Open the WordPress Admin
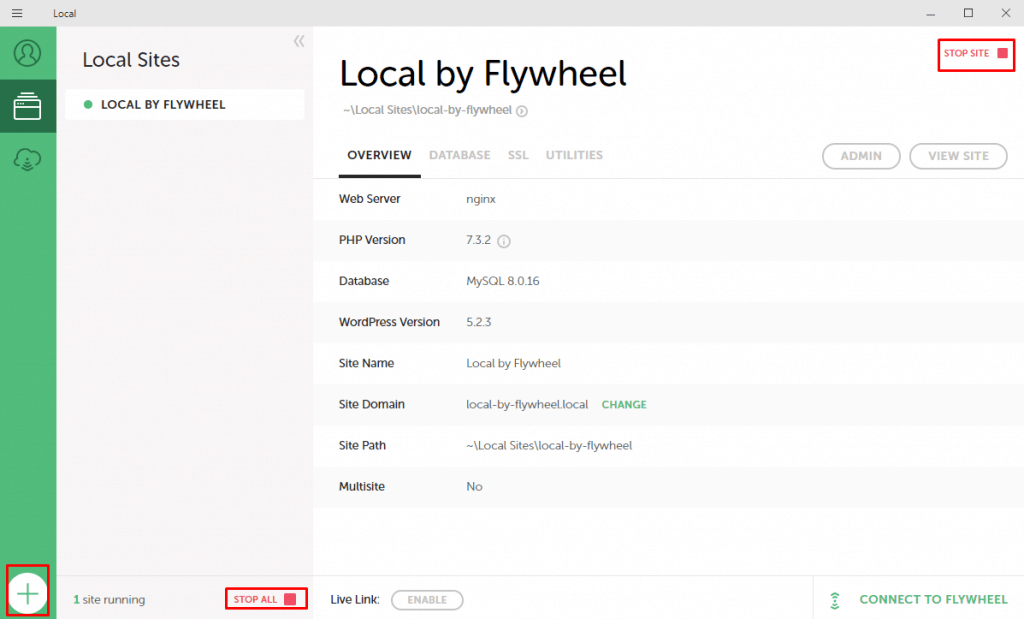Viewport: 1024px width, 619px height. (861, 156)
